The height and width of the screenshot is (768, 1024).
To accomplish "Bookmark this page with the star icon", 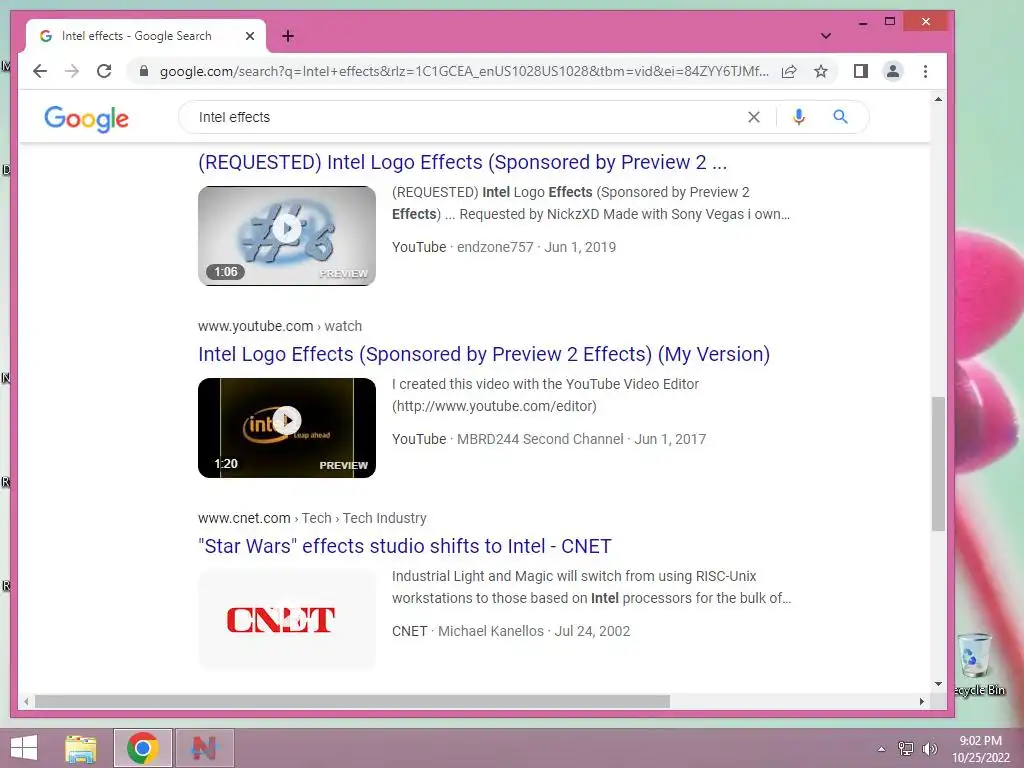I will pyautogui.click(x=821, y=71).
